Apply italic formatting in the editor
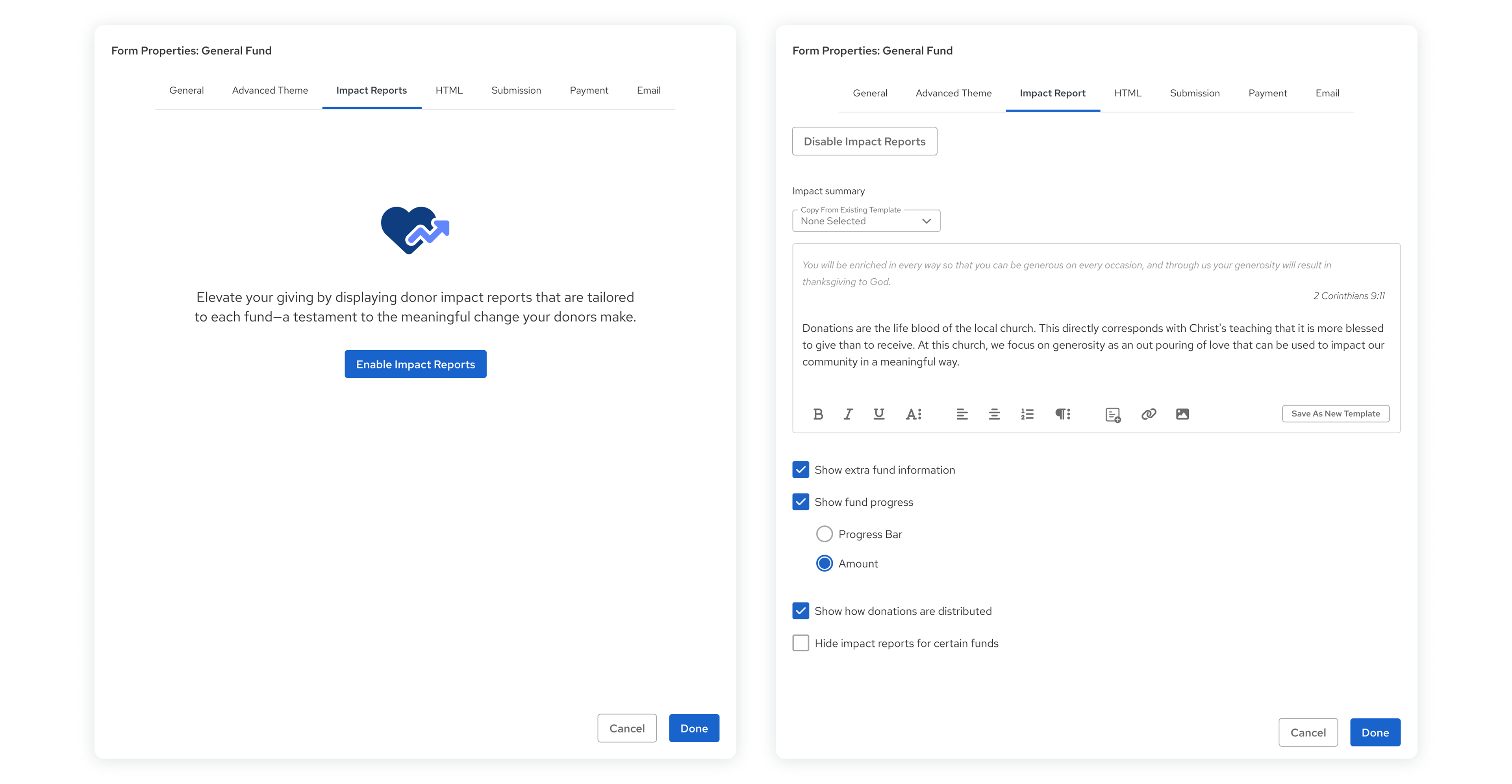1512x784 pixels. click(848, 414)
